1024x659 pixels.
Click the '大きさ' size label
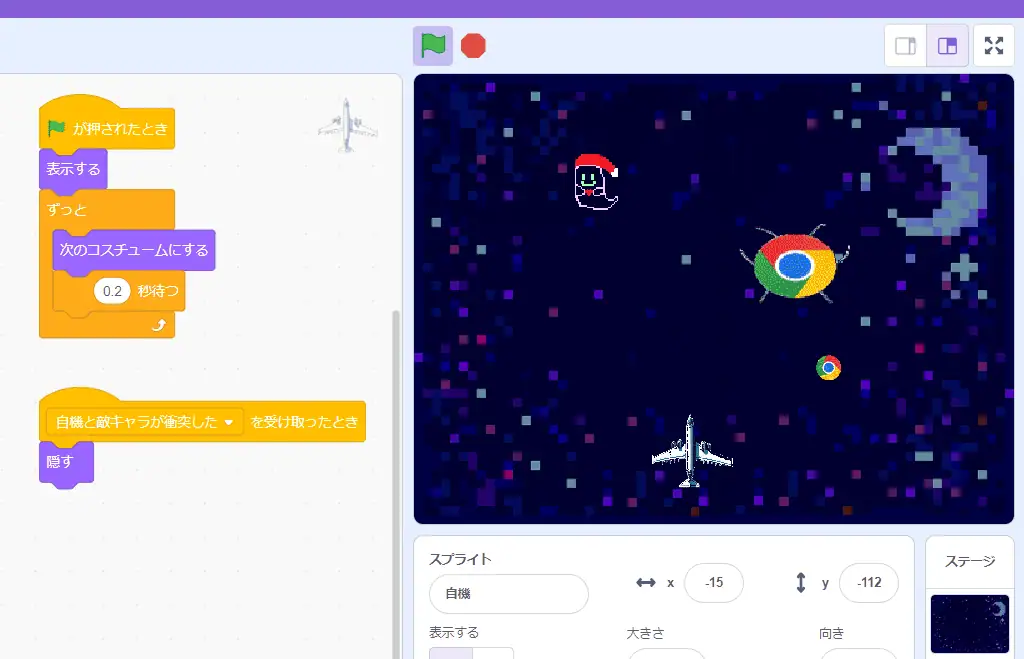(x=645, y=633)
